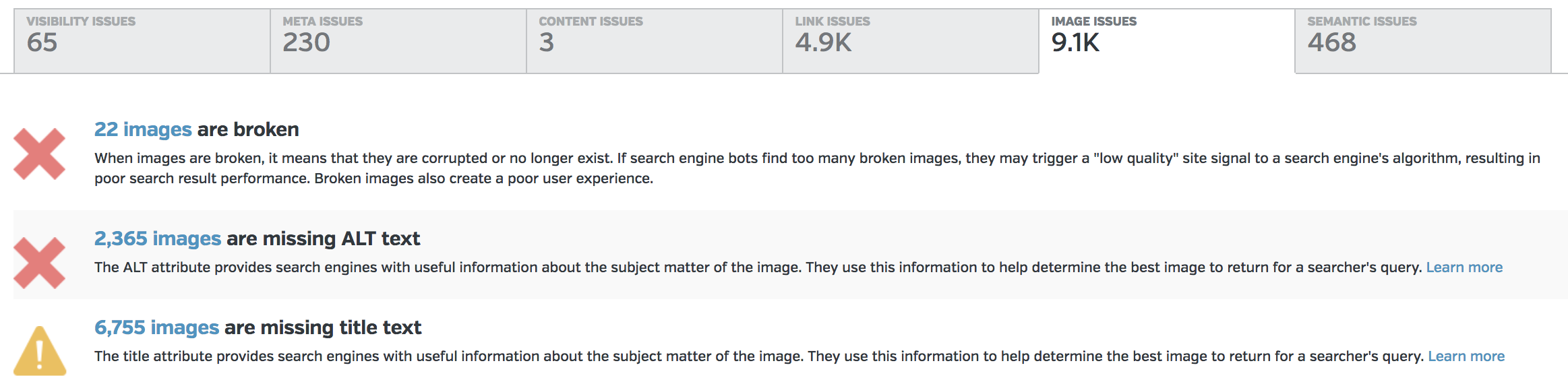This screenshot has height=384, width=1568.
Task: Switch to the Meta Issues tab
Action: click(398, 40)
